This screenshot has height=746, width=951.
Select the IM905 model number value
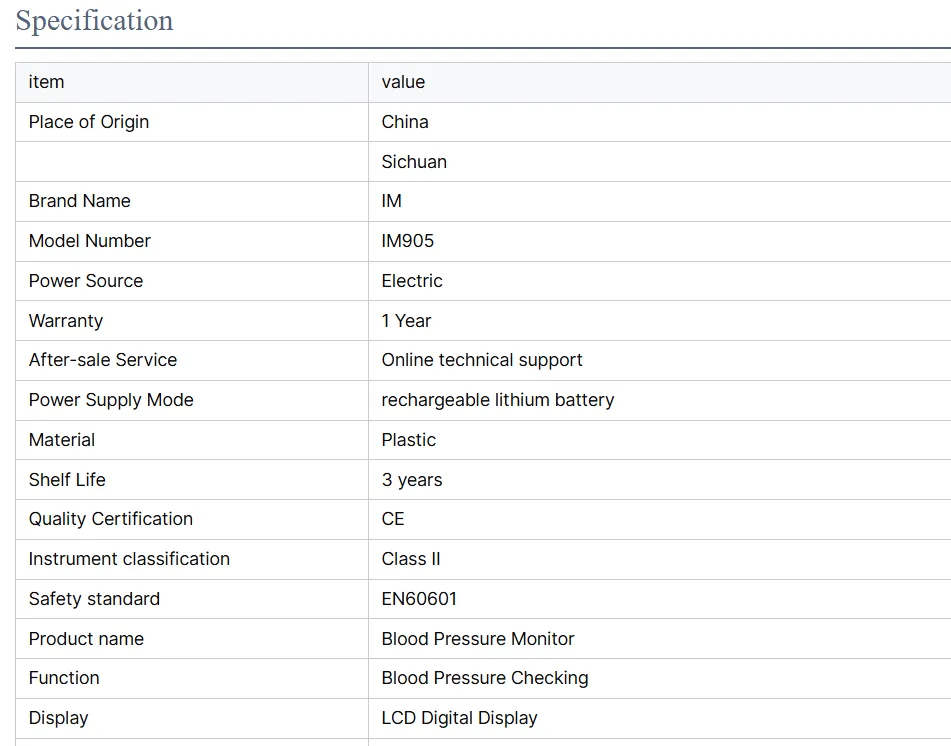[408, 241]
